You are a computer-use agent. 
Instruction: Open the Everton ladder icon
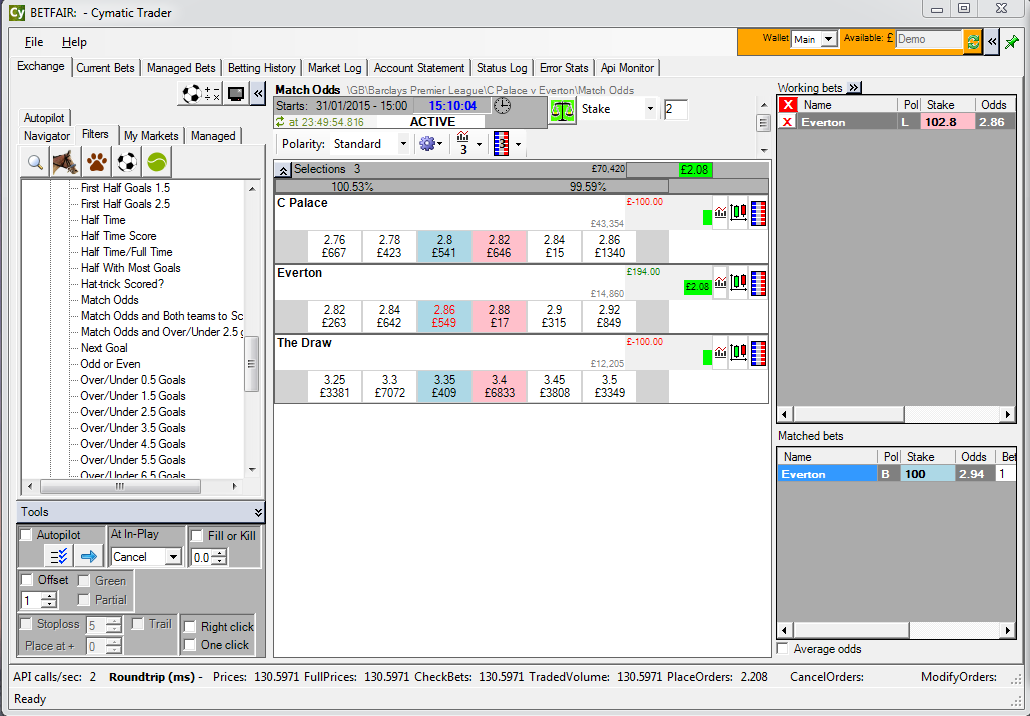point(758,283)
